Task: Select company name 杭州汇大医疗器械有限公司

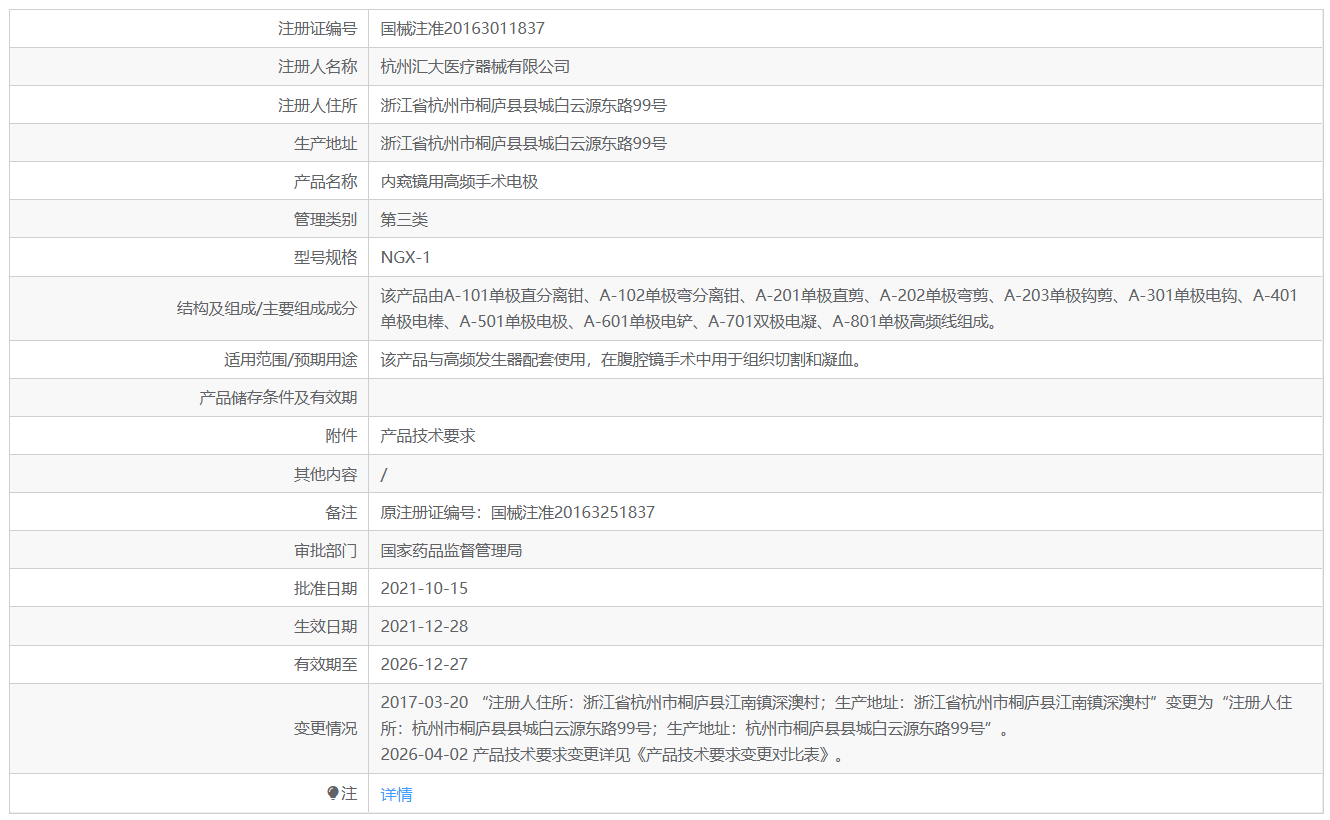Action: click(475, 67)
